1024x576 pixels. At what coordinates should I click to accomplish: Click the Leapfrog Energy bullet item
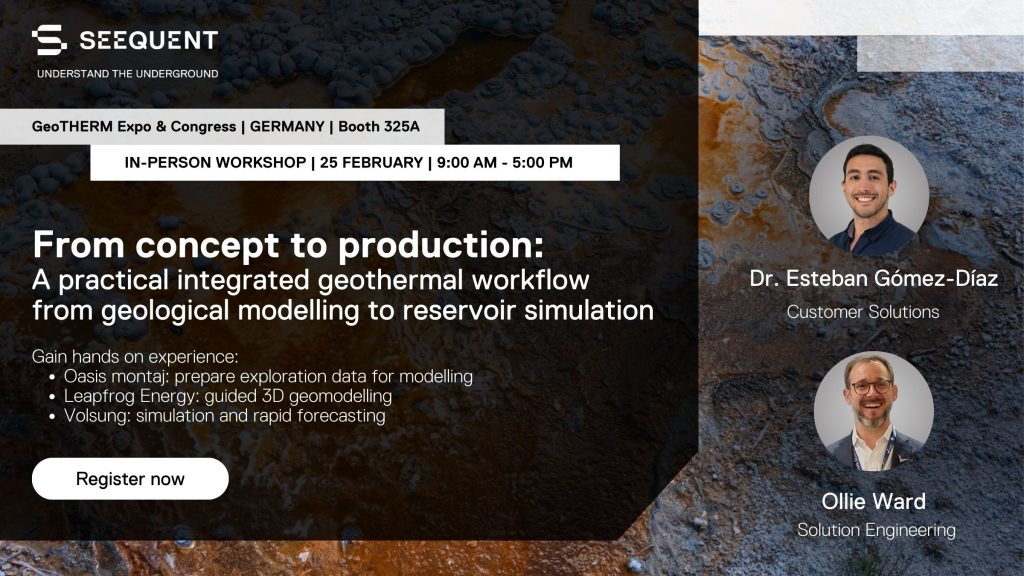tap(227, 396)
